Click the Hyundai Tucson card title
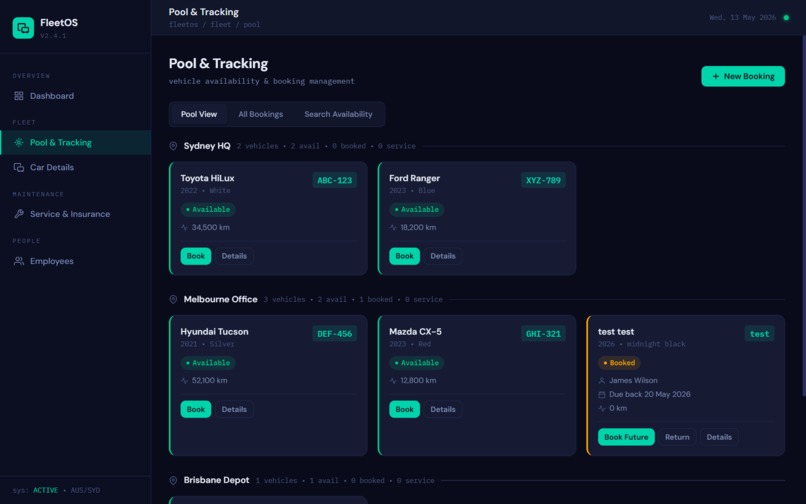The height and width of the screenshot is (504, 806). click(x=214, y=332)
